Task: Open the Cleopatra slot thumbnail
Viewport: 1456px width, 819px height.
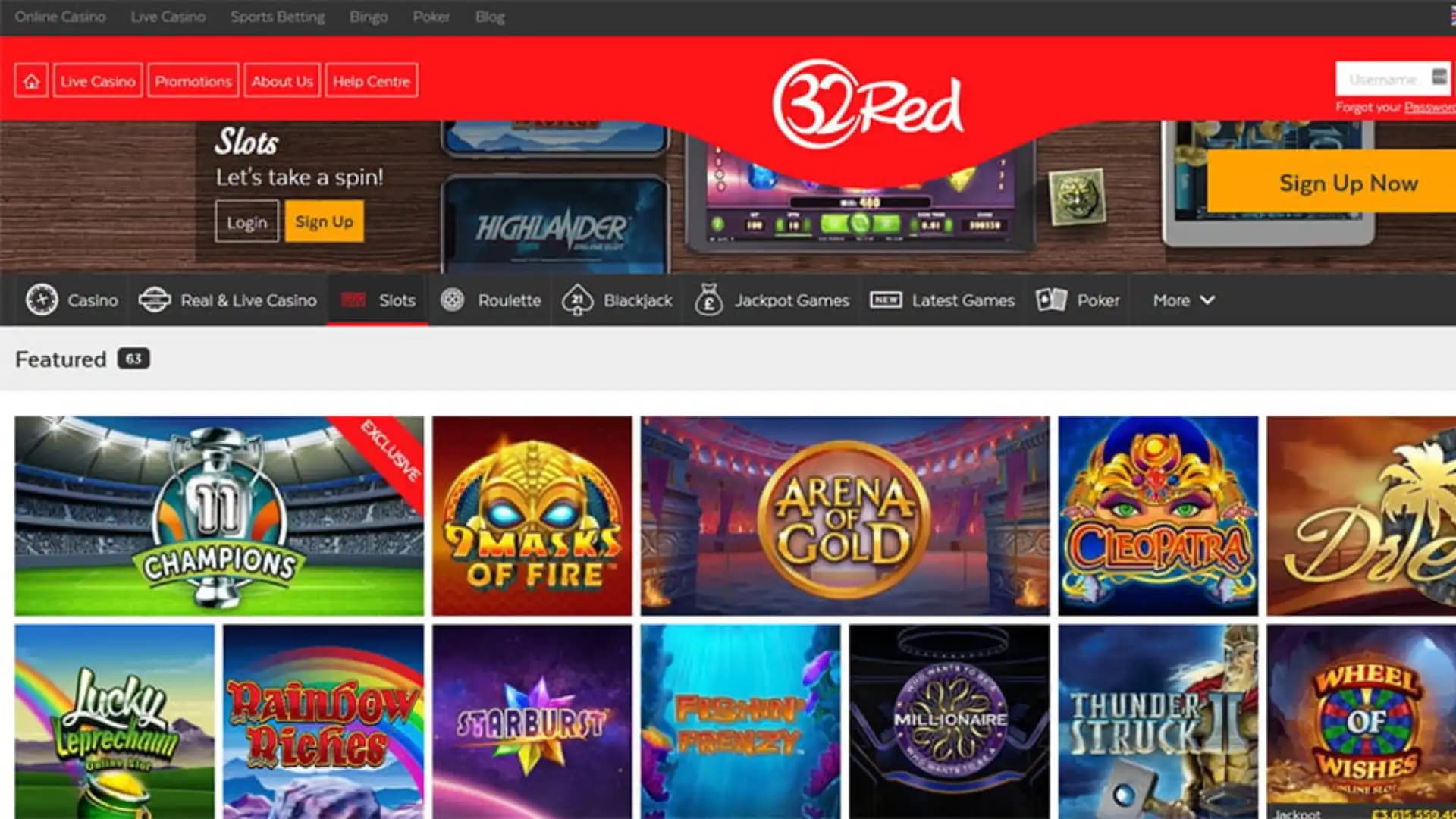Action: 1158,515
